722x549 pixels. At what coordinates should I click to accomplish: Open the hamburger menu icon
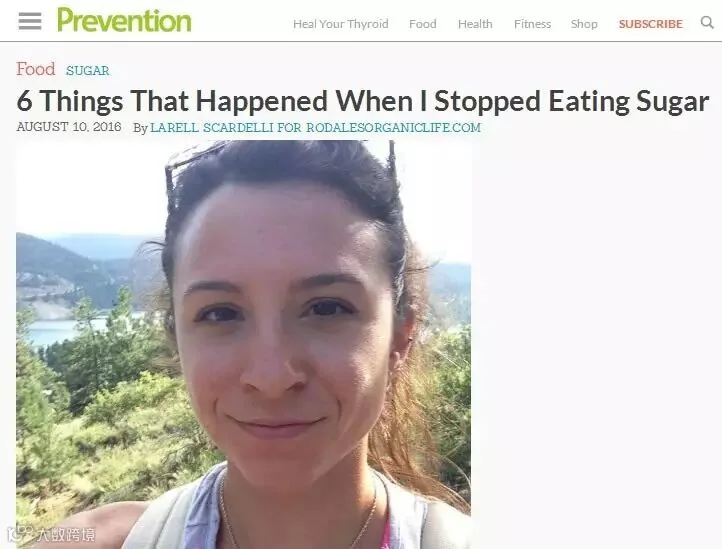coord(30,21)
